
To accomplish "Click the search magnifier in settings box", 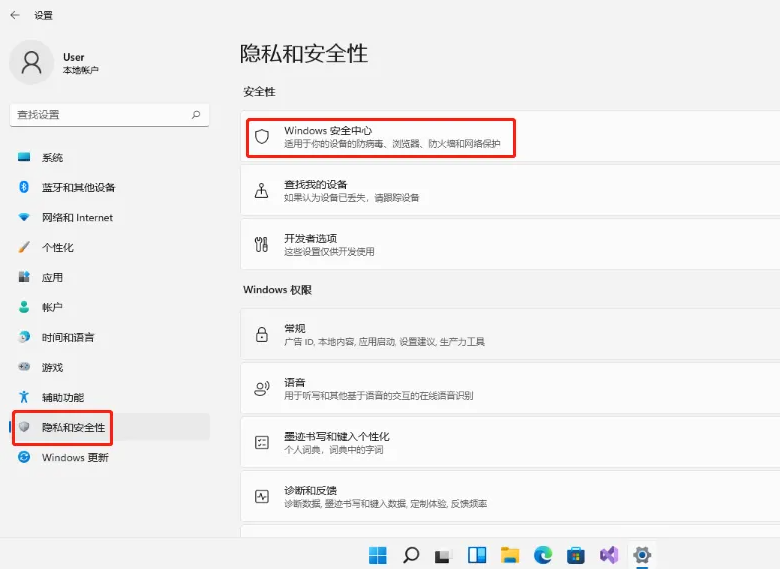I will pyautogui.click(x=196, y=115).
